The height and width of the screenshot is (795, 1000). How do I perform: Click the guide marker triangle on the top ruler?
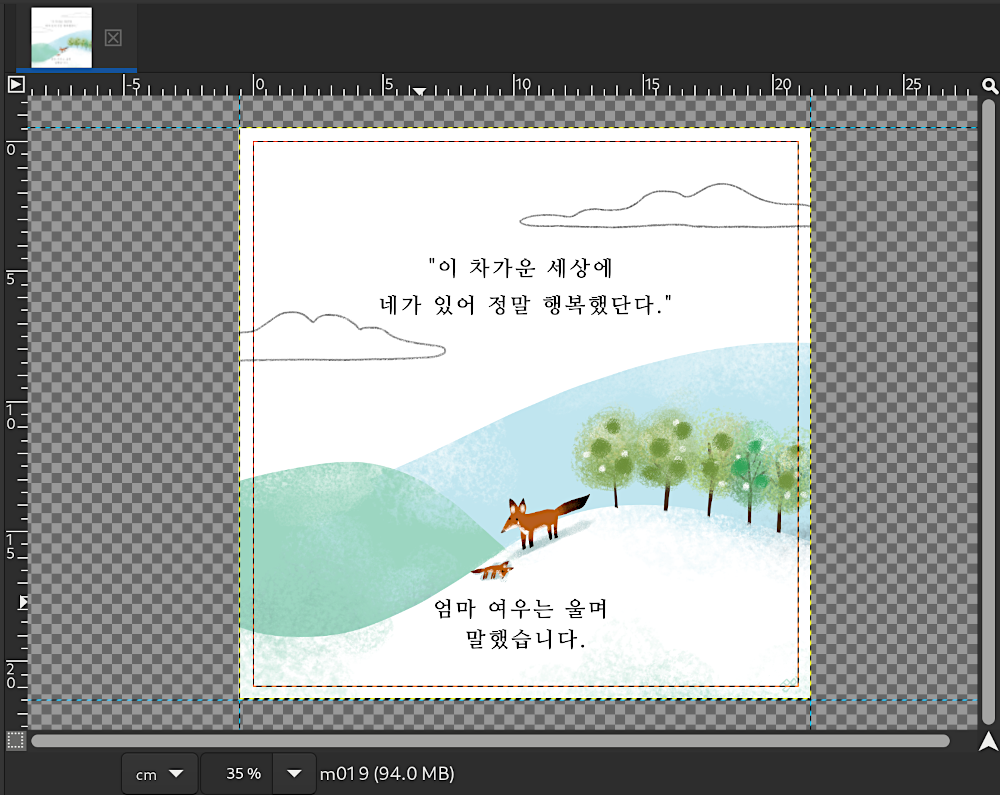[419, 91]
